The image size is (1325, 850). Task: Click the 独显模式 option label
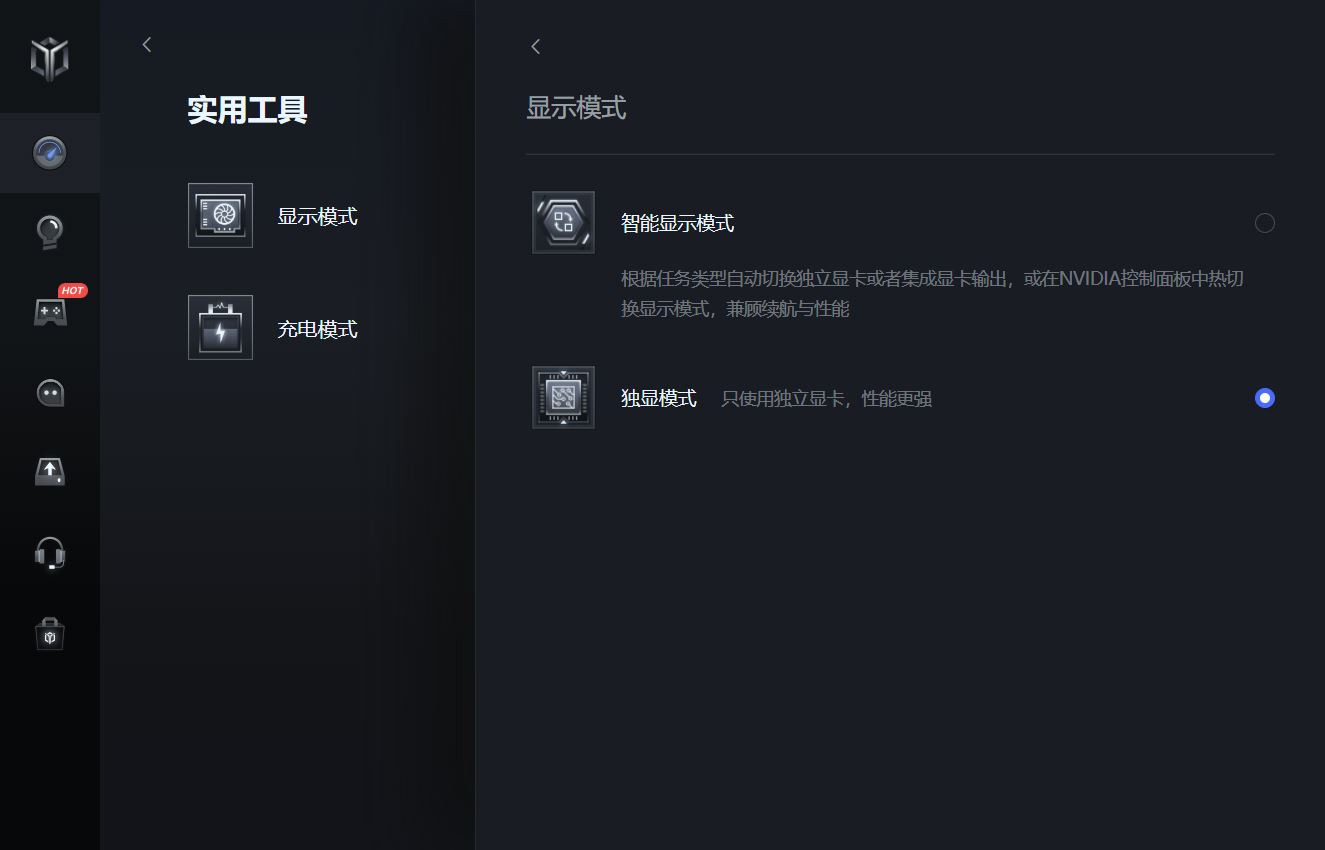click(x=658, y=398)
